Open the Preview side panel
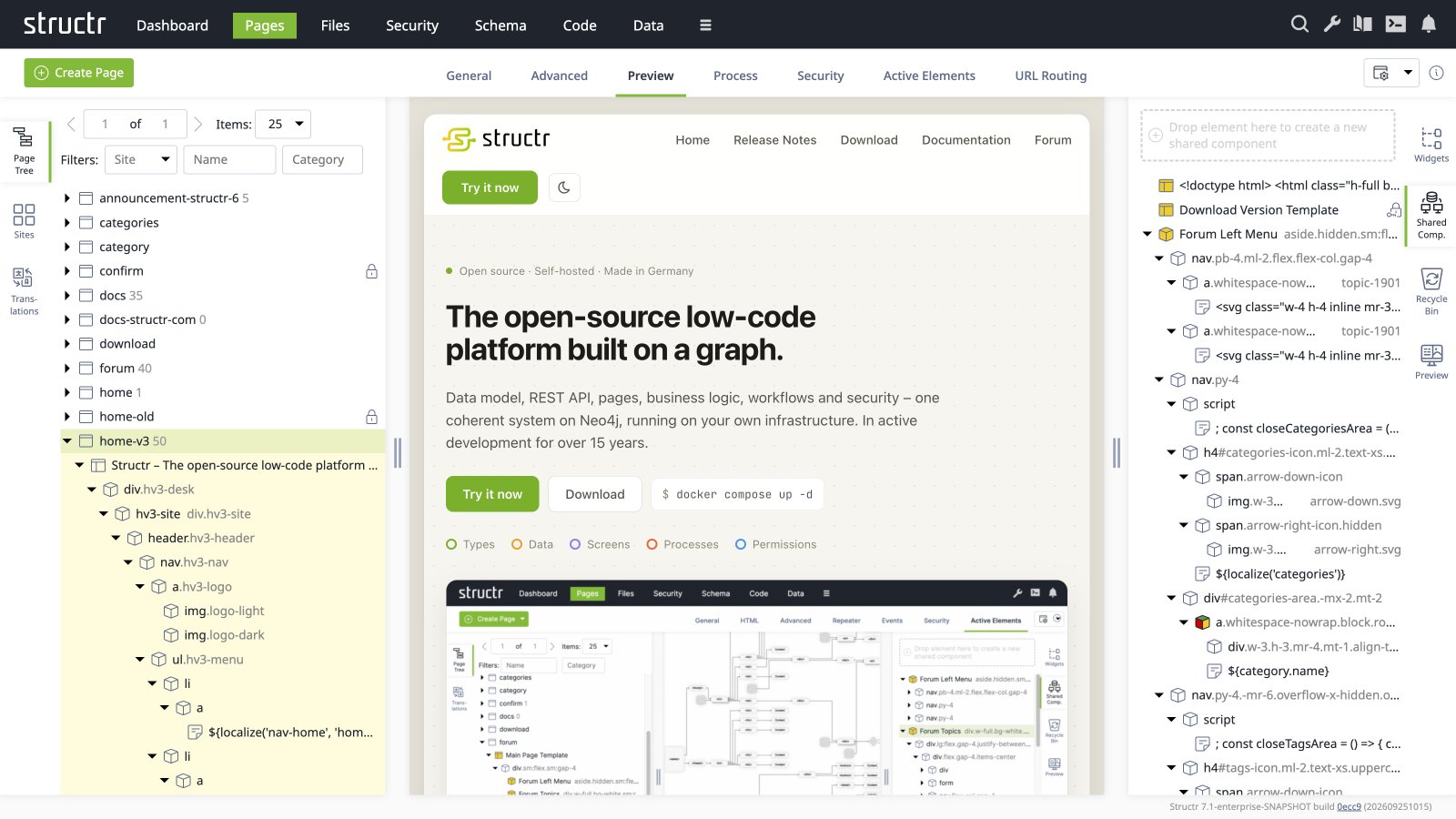This screenshot has width=1456, height=819. click(x=1431, y=361)
